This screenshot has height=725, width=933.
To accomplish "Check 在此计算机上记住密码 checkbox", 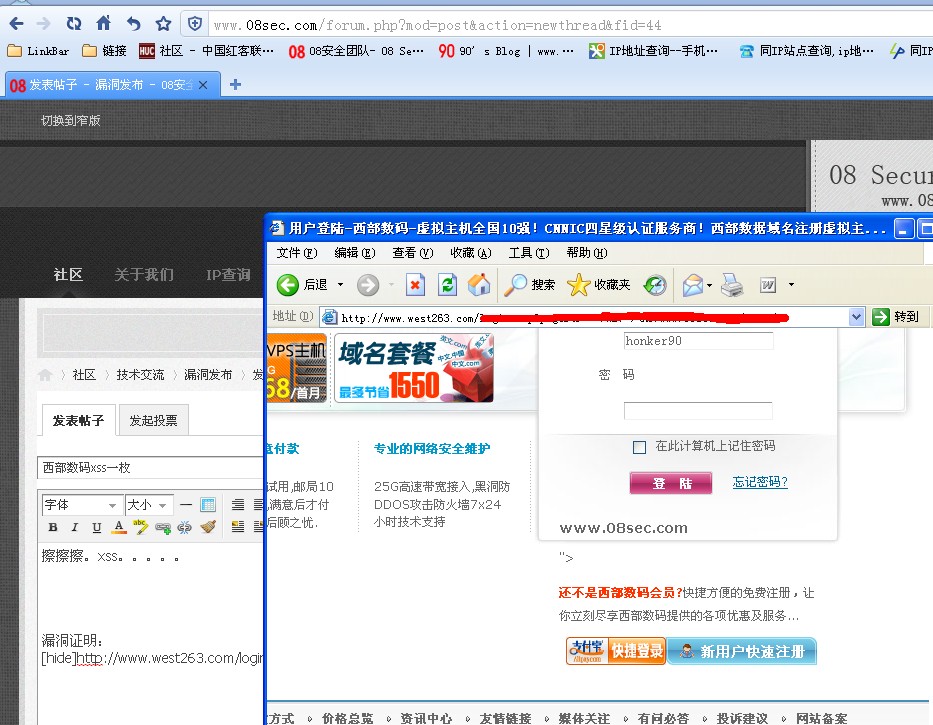I will pos(639,447).
